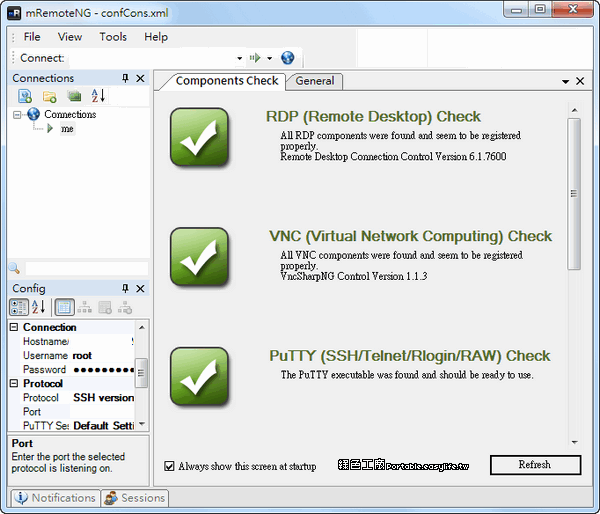The width and height of the screenshot is (600, 514).
Task: Click Default Inheritance icon in Config toolbar
Action: pyautogui.click(x=125, y=307)
